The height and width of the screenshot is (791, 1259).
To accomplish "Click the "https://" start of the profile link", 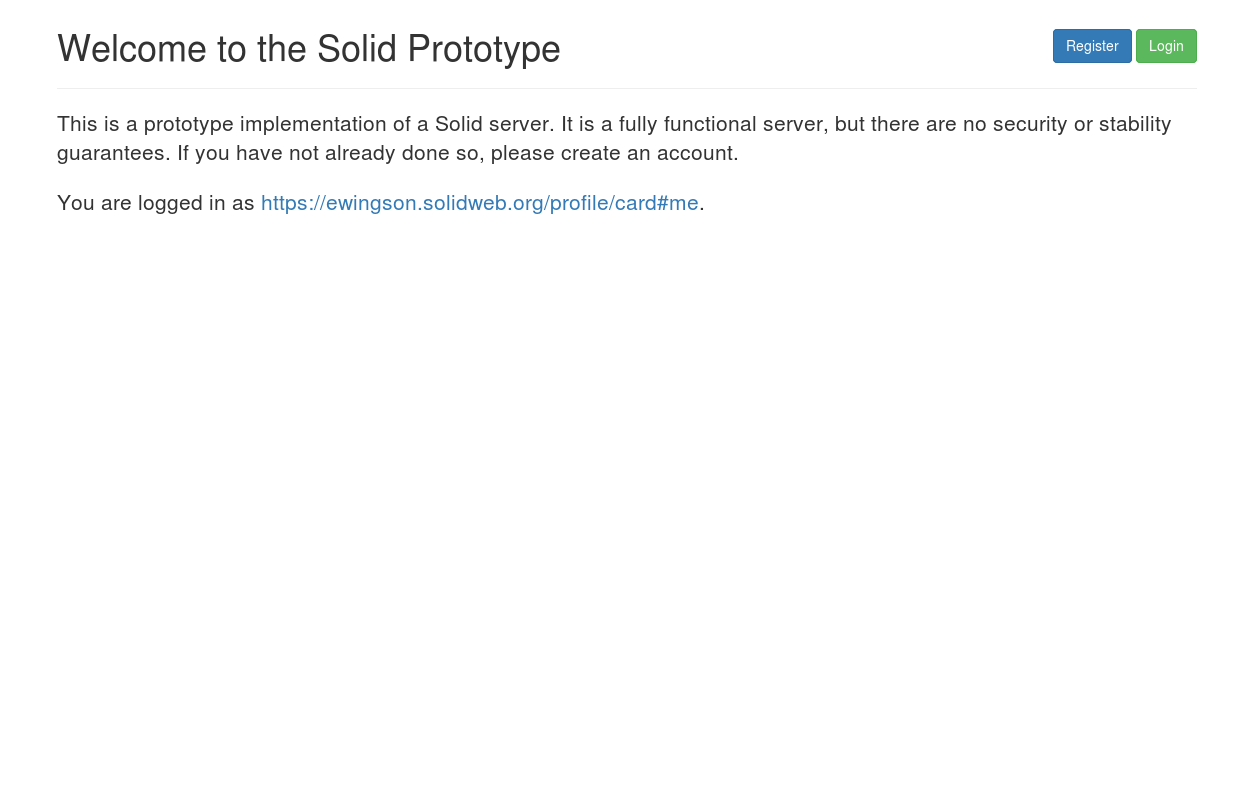I will [x=292, y=203].
